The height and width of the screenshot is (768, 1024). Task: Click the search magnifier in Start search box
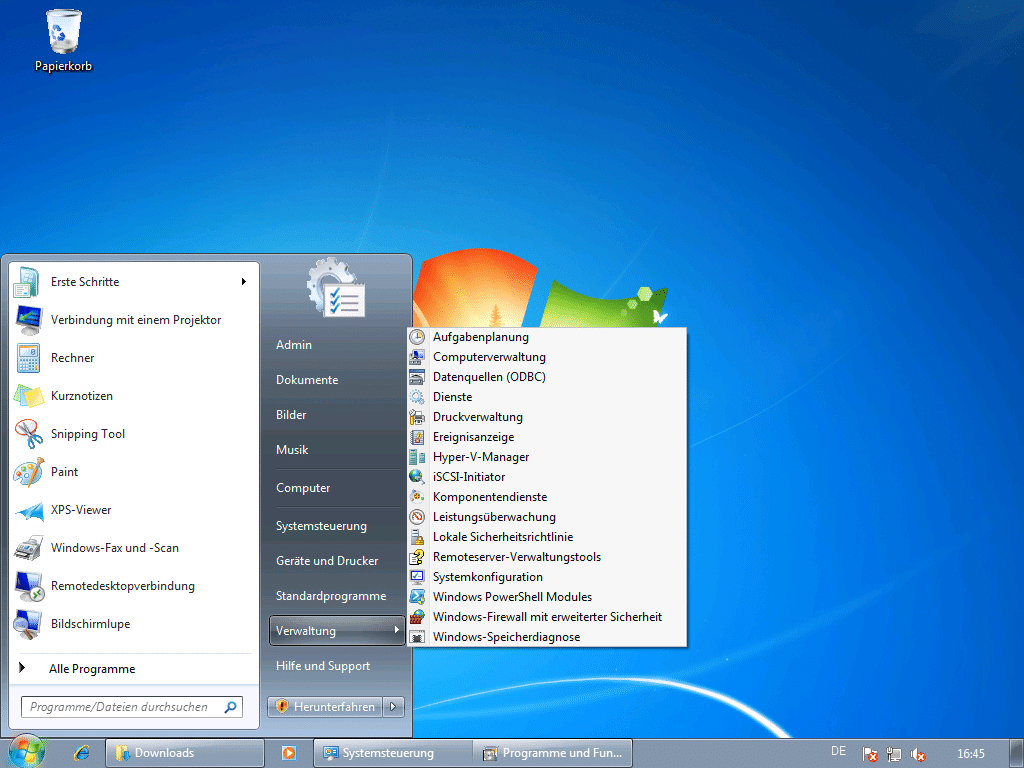click(x=231, y=707)
